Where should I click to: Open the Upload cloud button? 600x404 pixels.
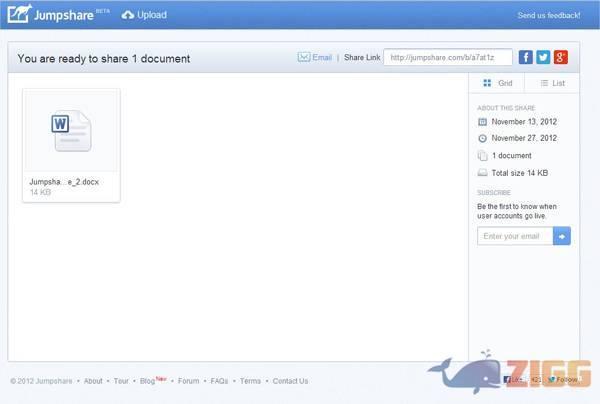[x=144, y=15]
